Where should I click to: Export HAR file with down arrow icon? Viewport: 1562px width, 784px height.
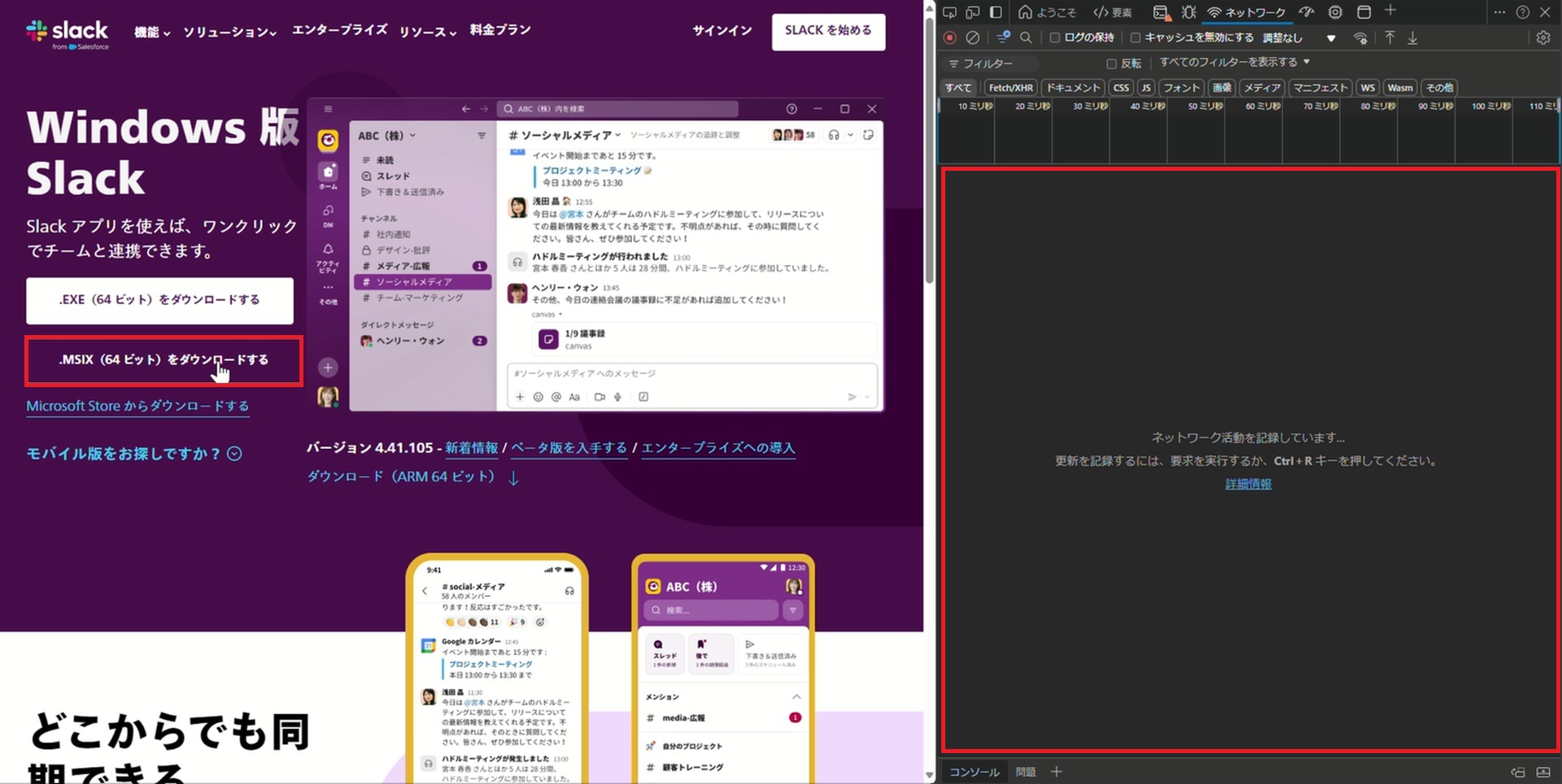1412,37
